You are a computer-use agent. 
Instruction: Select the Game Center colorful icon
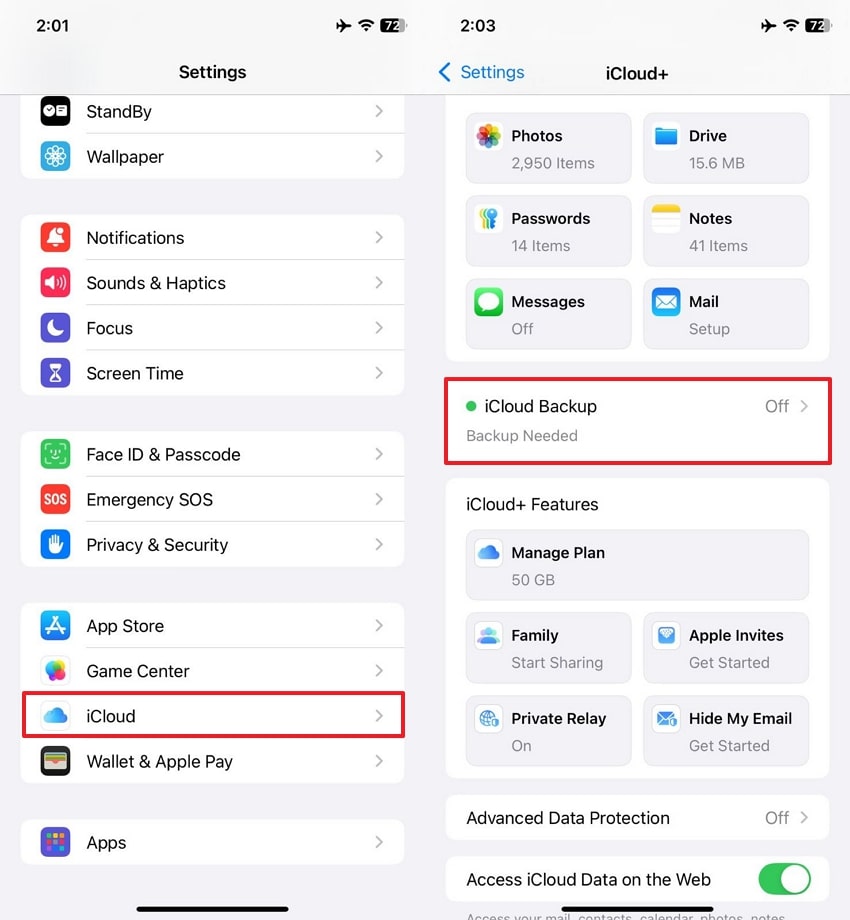[55, 671]
